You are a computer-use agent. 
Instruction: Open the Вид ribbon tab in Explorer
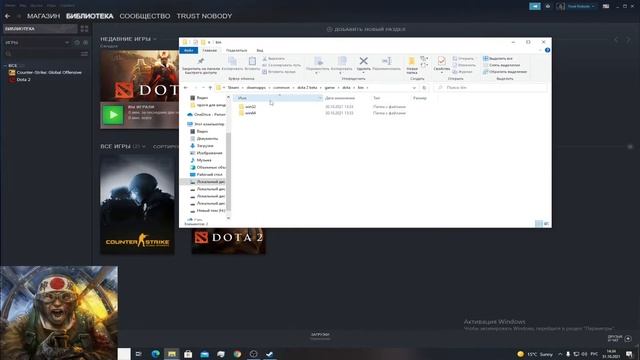pyautogui.click(x=260, y=50)
